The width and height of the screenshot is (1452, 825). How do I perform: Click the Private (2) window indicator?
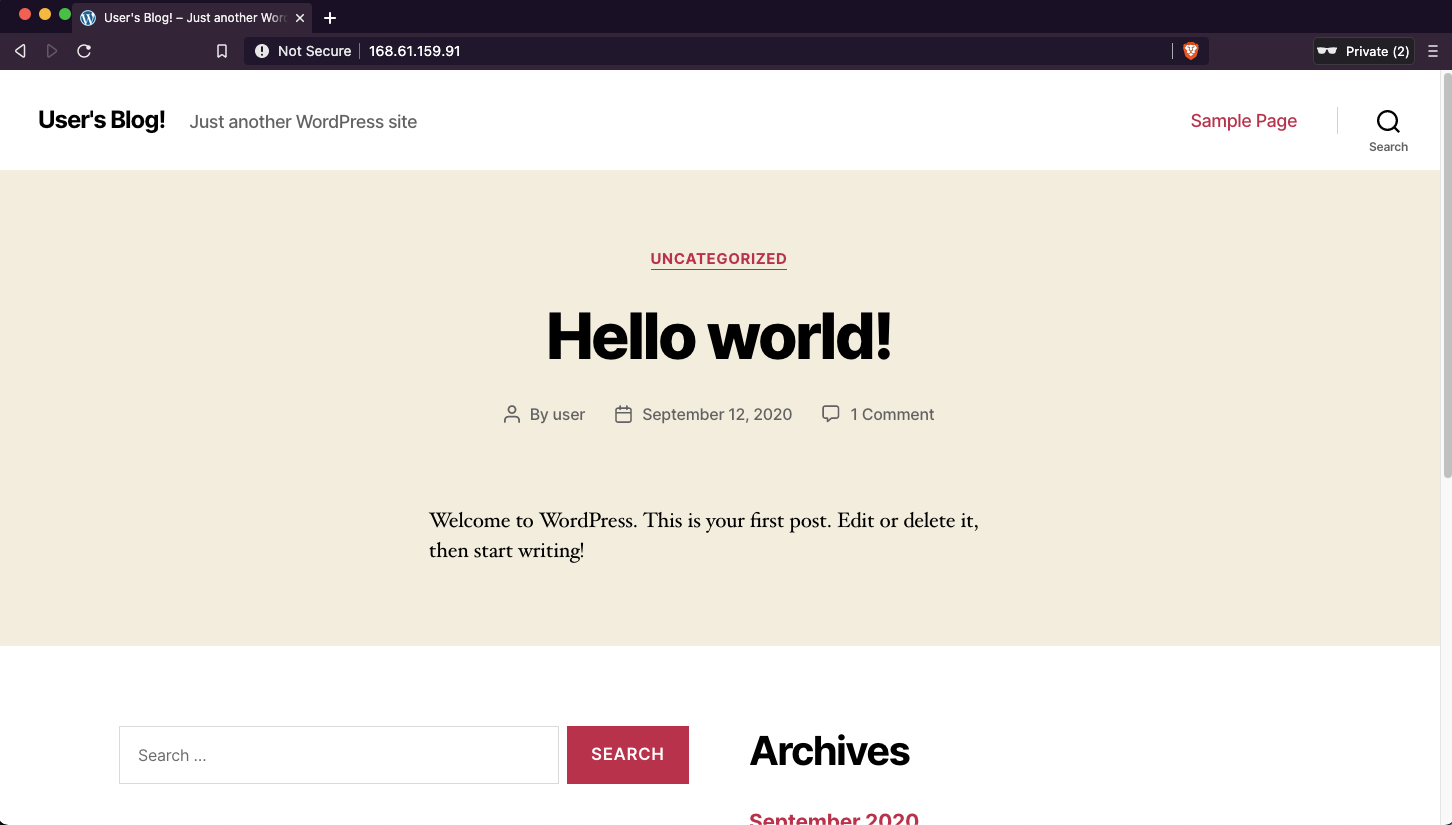[x=1363, y=50]
